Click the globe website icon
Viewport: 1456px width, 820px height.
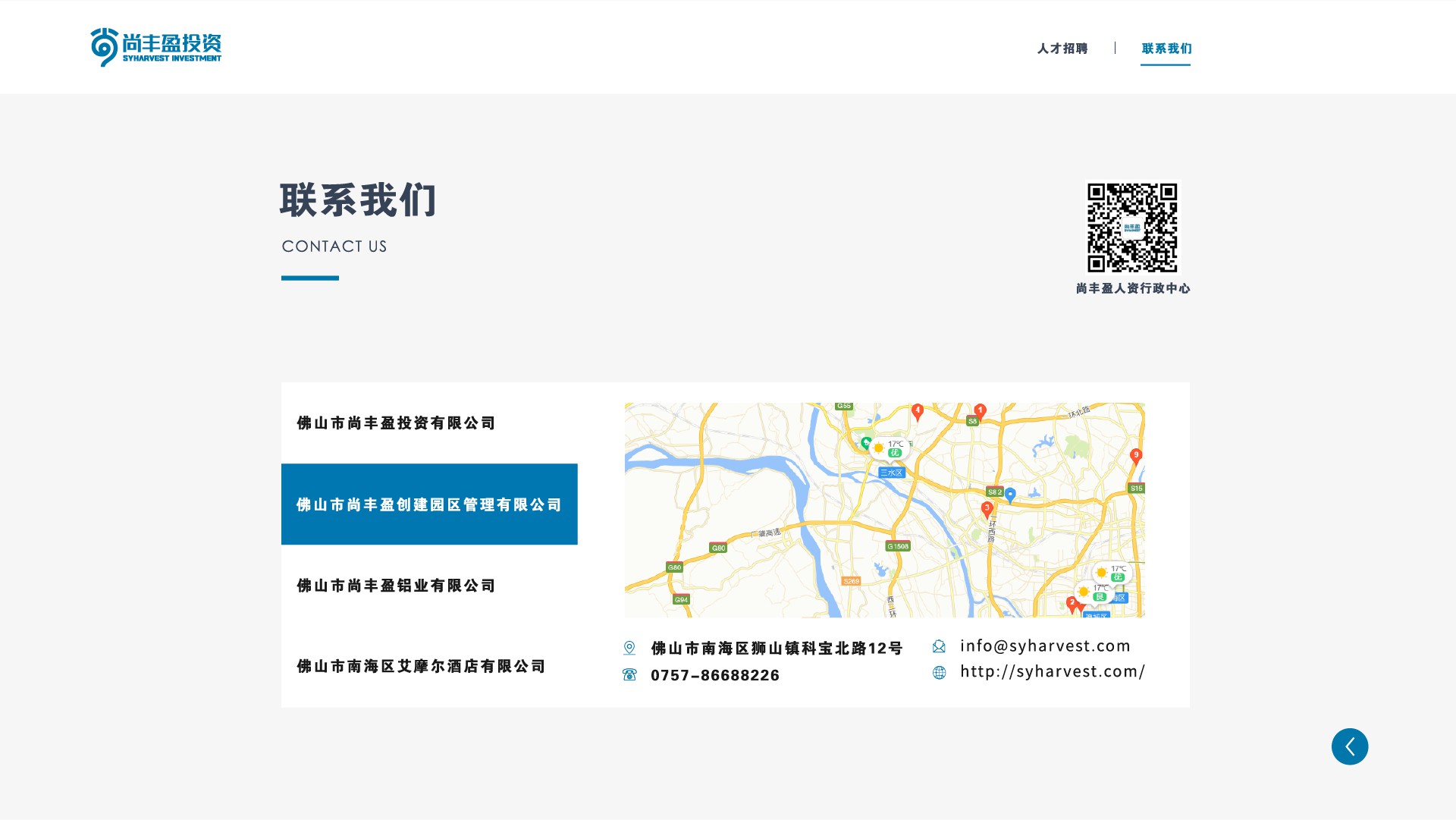[x=939, y=672]
